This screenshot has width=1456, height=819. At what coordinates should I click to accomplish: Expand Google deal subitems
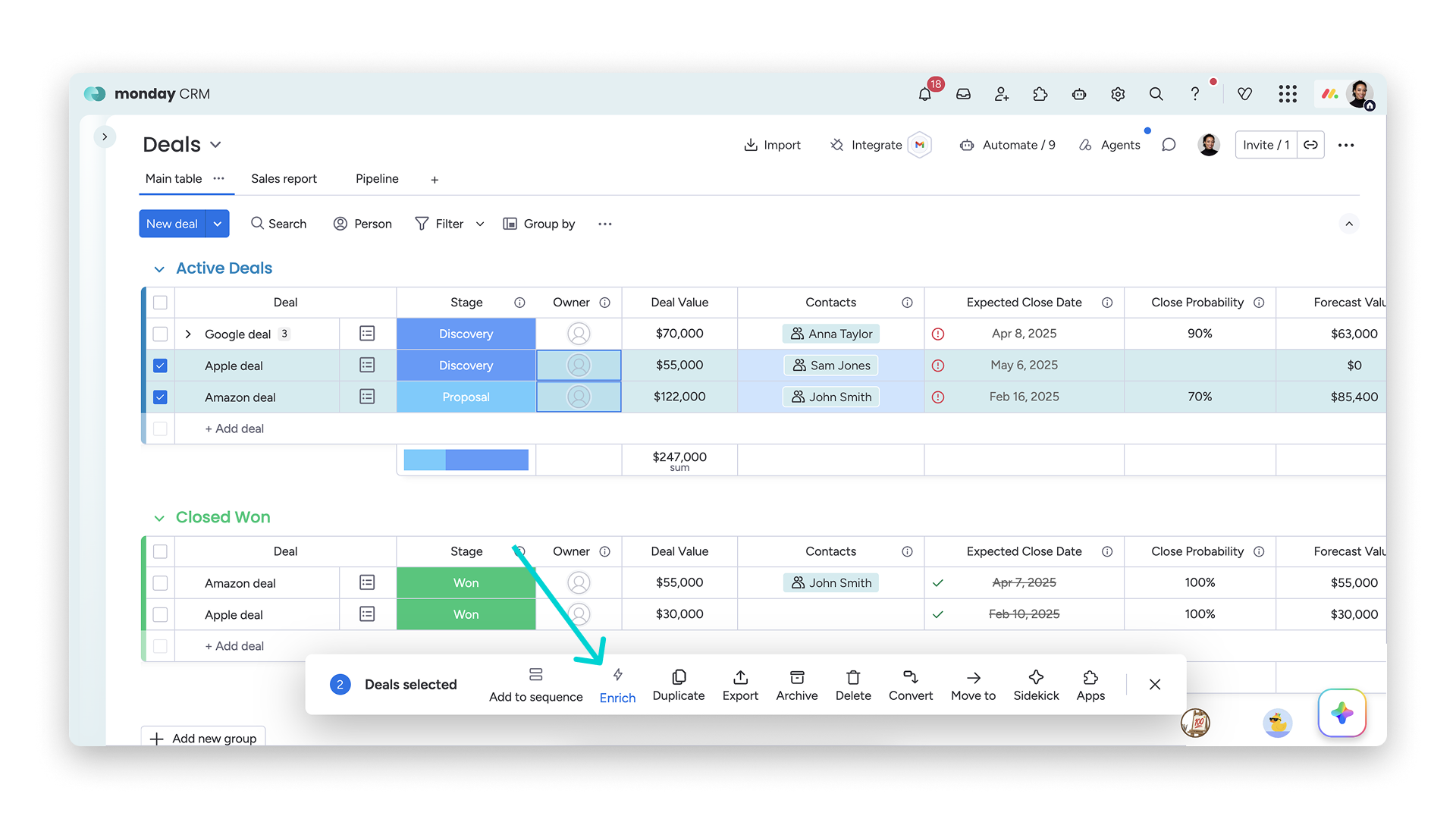click(188, 334)
